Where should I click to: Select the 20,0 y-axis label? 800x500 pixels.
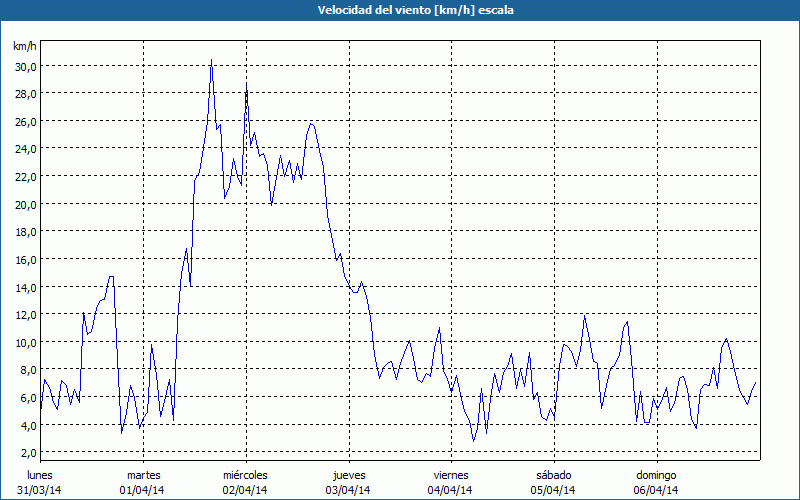tap(25, 204)
